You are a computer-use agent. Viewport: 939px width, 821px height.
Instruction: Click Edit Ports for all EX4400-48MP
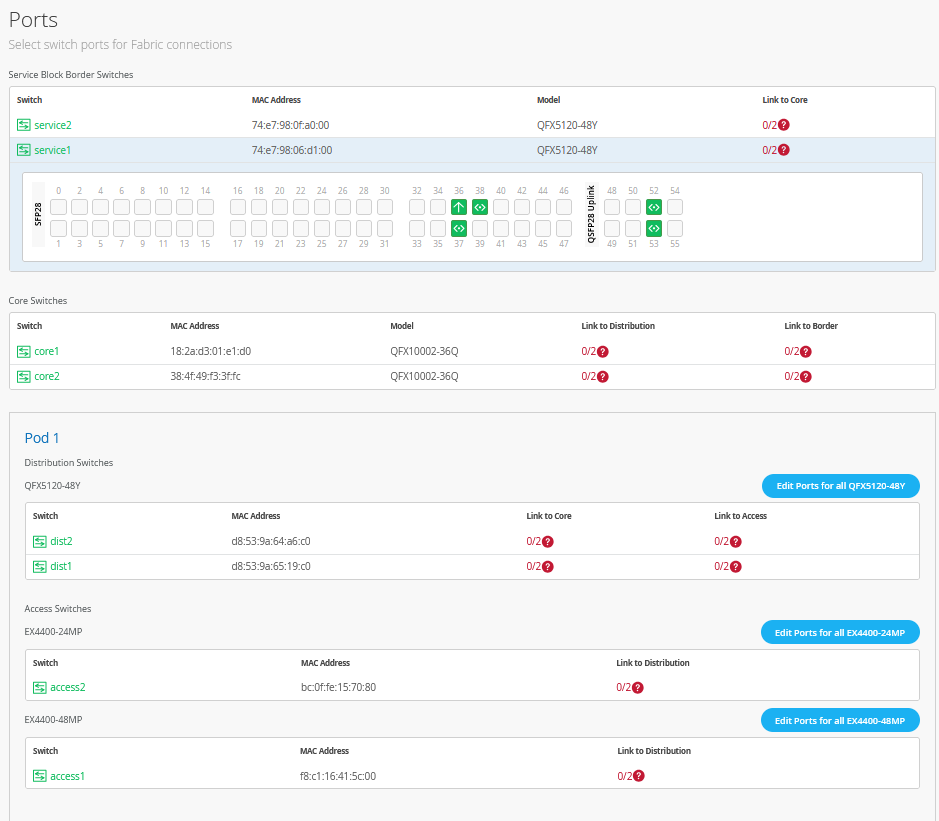(x=840, y=721)
